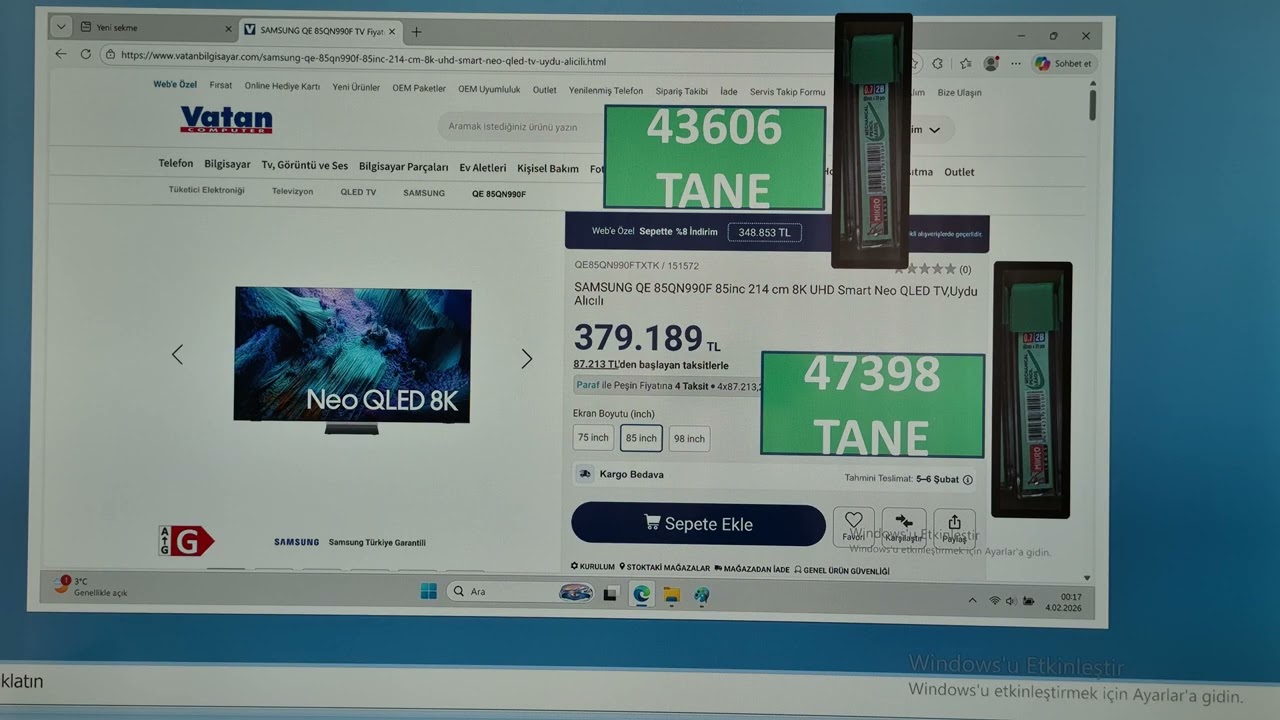Open Tv, Görüntü ve Ses menu
Image resolution: width=1280 pixels, height=720 pixels.
(305, 165)
